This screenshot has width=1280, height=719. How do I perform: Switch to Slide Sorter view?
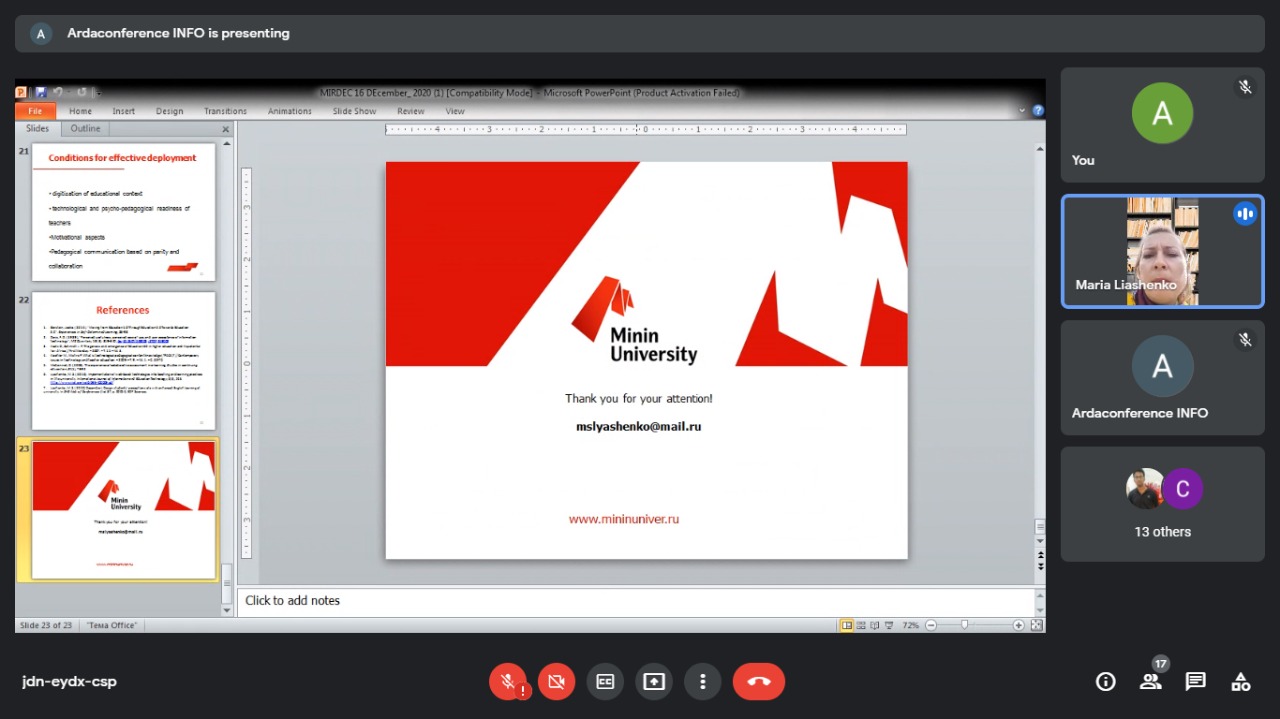coord(861,625)
